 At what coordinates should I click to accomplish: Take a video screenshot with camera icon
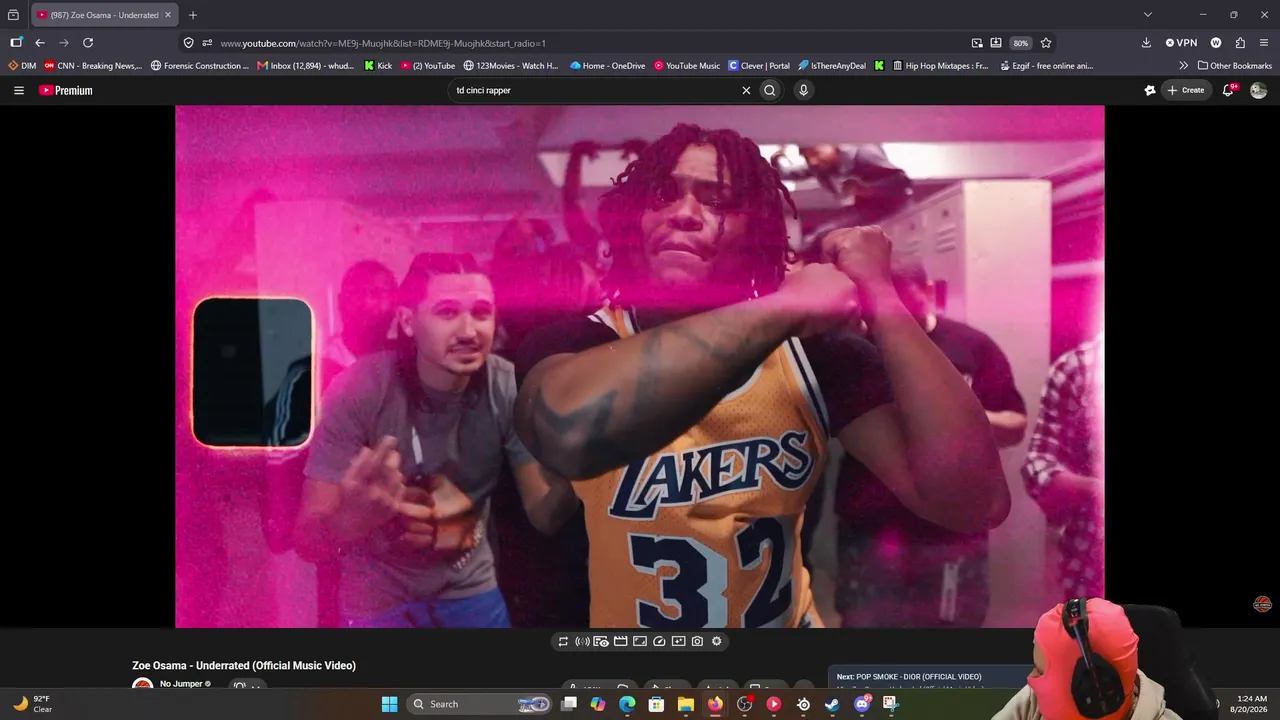pos(697,641)
